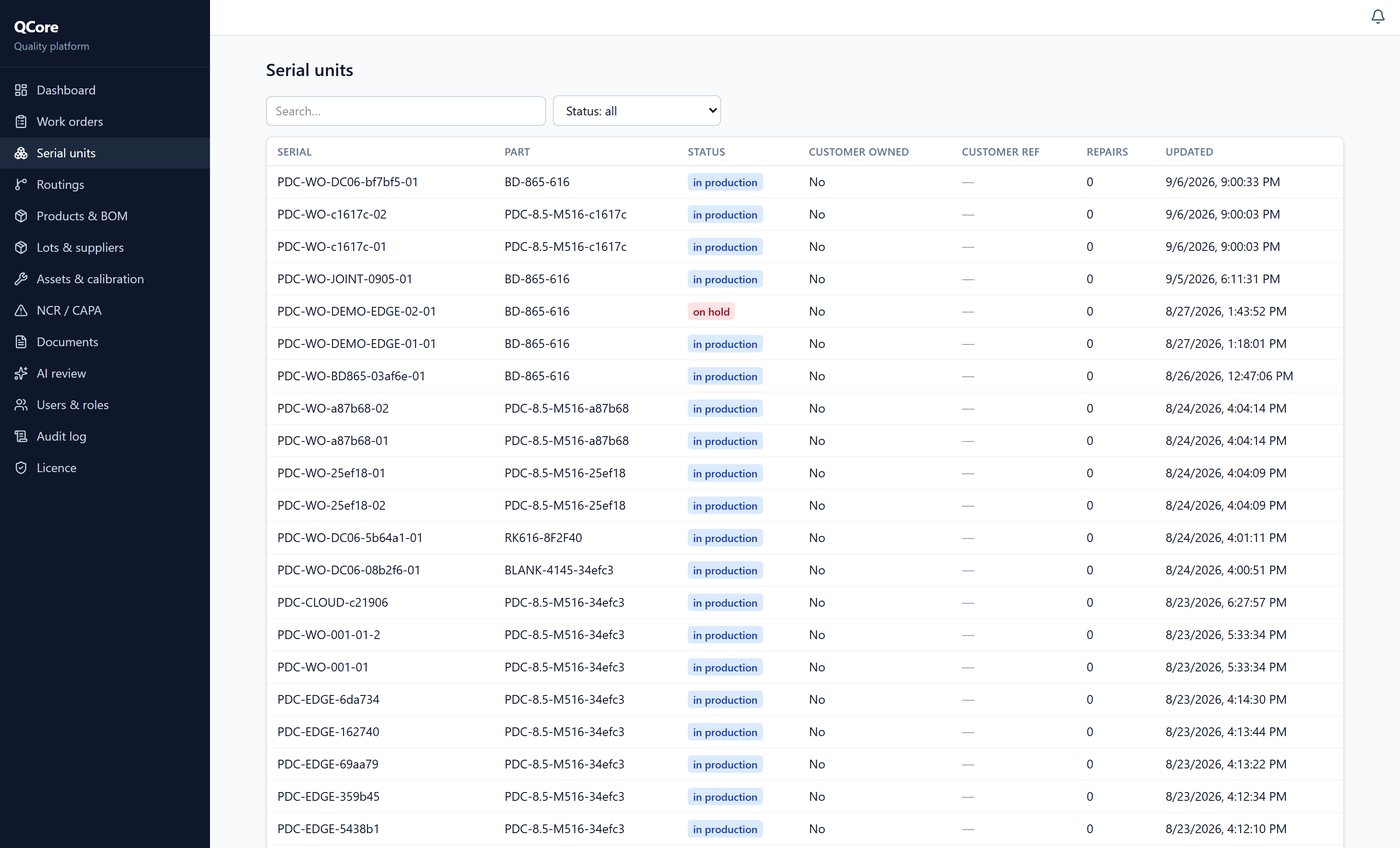Open serial PDC-WO-a87b68-02
The width and height of the screenshot is (1400, 848).
point(332,408)
